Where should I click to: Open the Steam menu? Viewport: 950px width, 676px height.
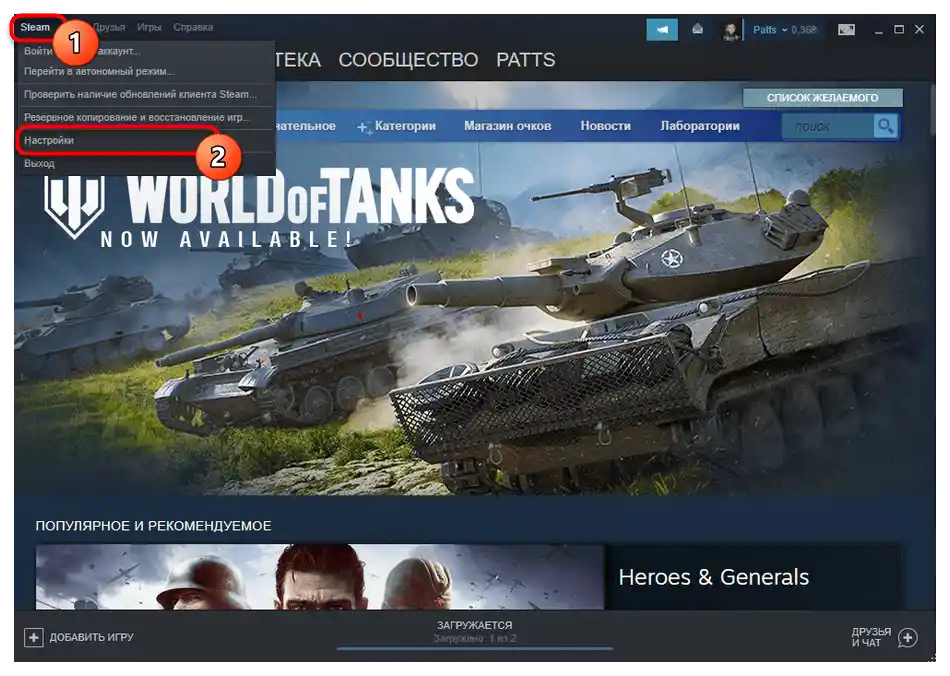pos(35,27)
